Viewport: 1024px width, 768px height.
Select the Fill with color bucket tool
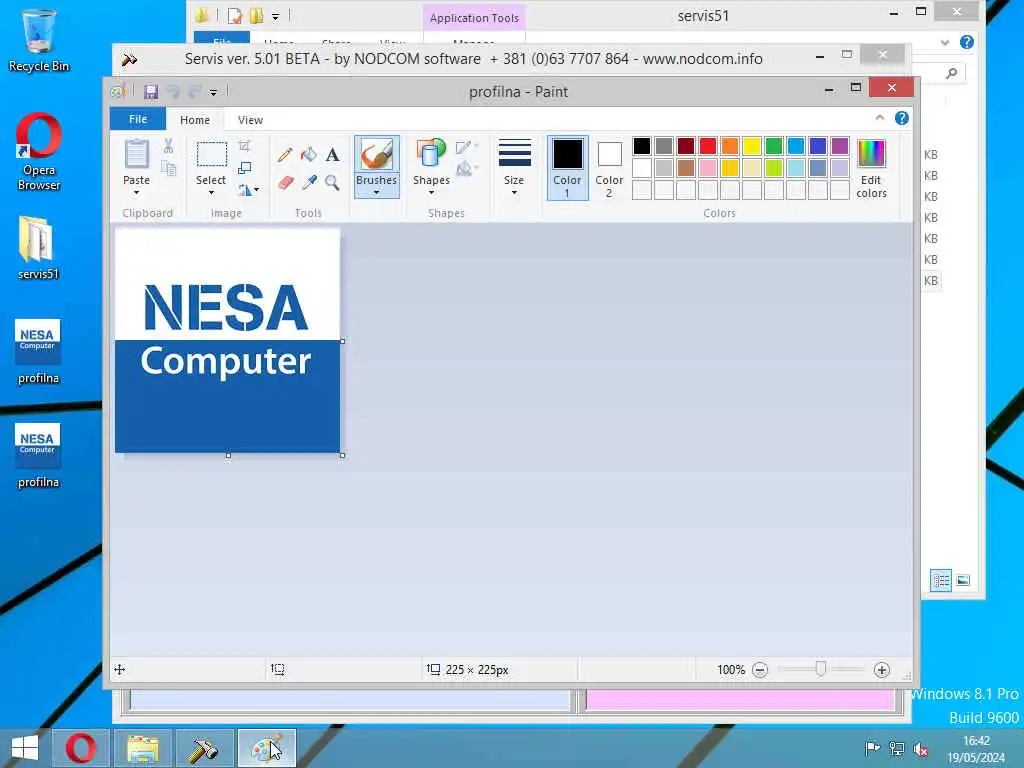pyautogui.click(x=308, y=155)
